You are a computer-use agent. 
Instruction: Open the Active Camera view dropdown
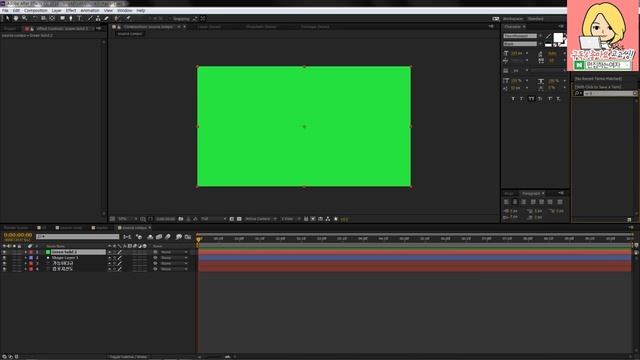[x=260, y=219]
